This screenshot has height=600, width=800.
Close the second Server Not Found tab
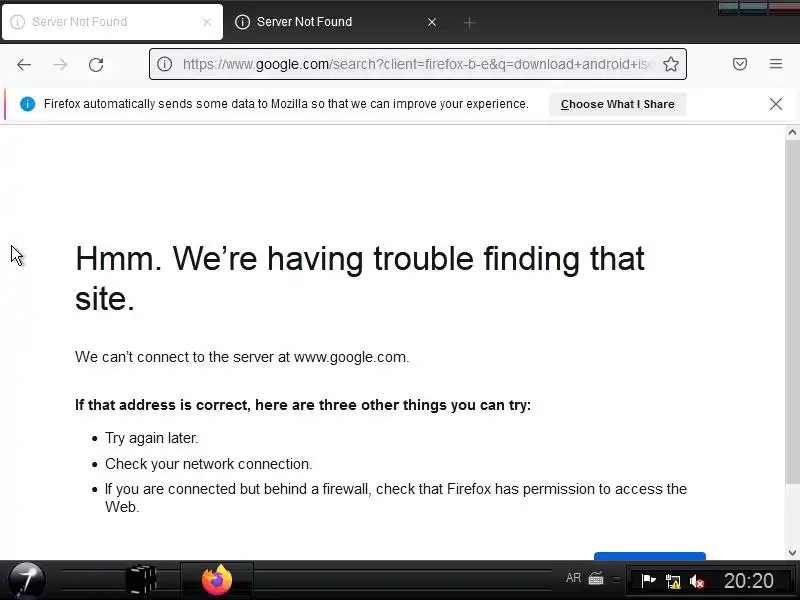coord(432,22)
